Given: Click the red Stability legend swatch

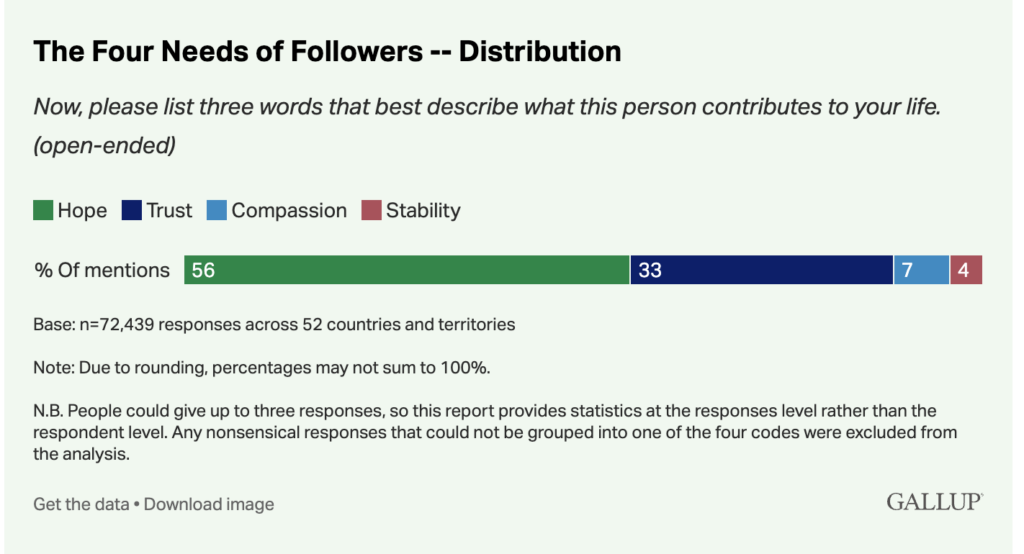Looking at the screenshot, I should coord(372,211).
